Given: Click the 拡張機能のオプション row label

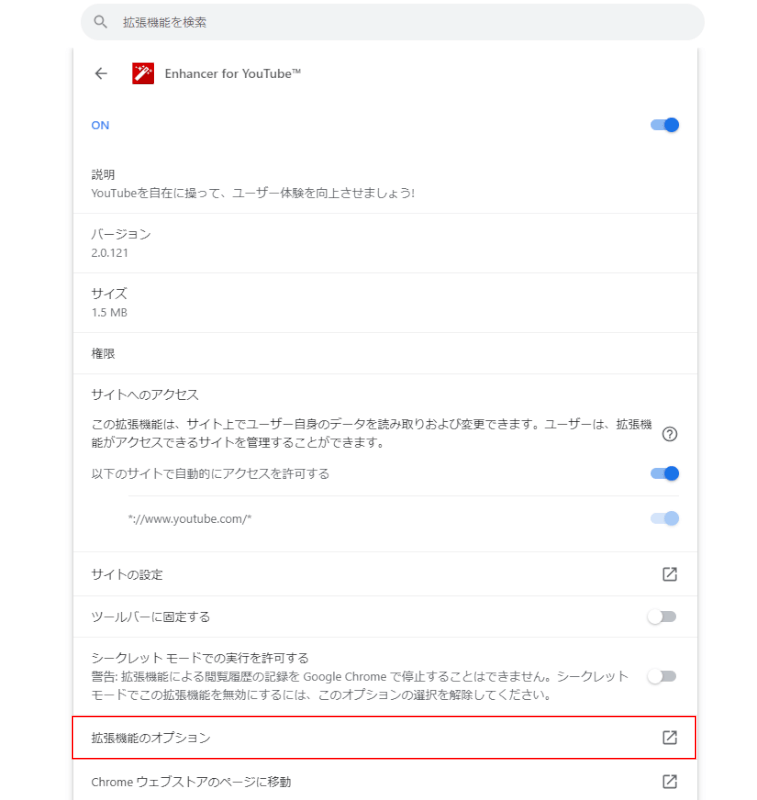Looking at the screenshot, I should (151, 738).
